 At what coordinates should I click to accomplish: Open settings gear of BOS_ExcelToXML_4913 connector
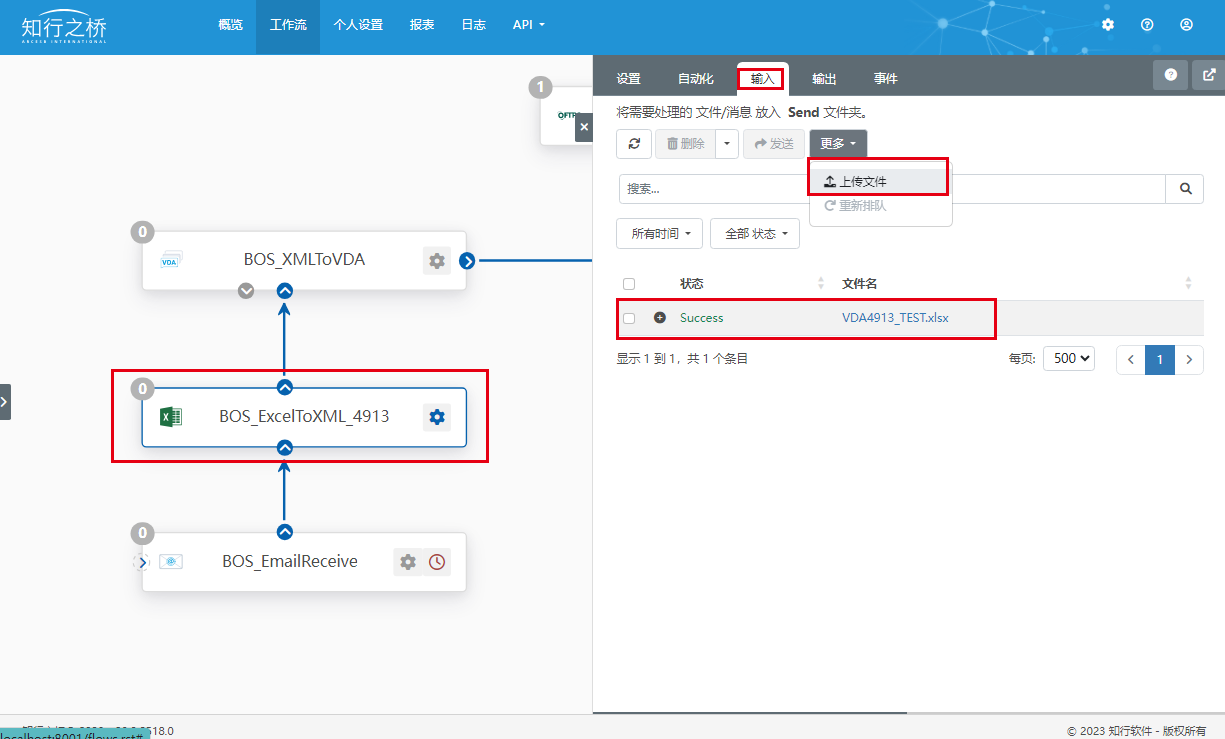tap(436, 417)
